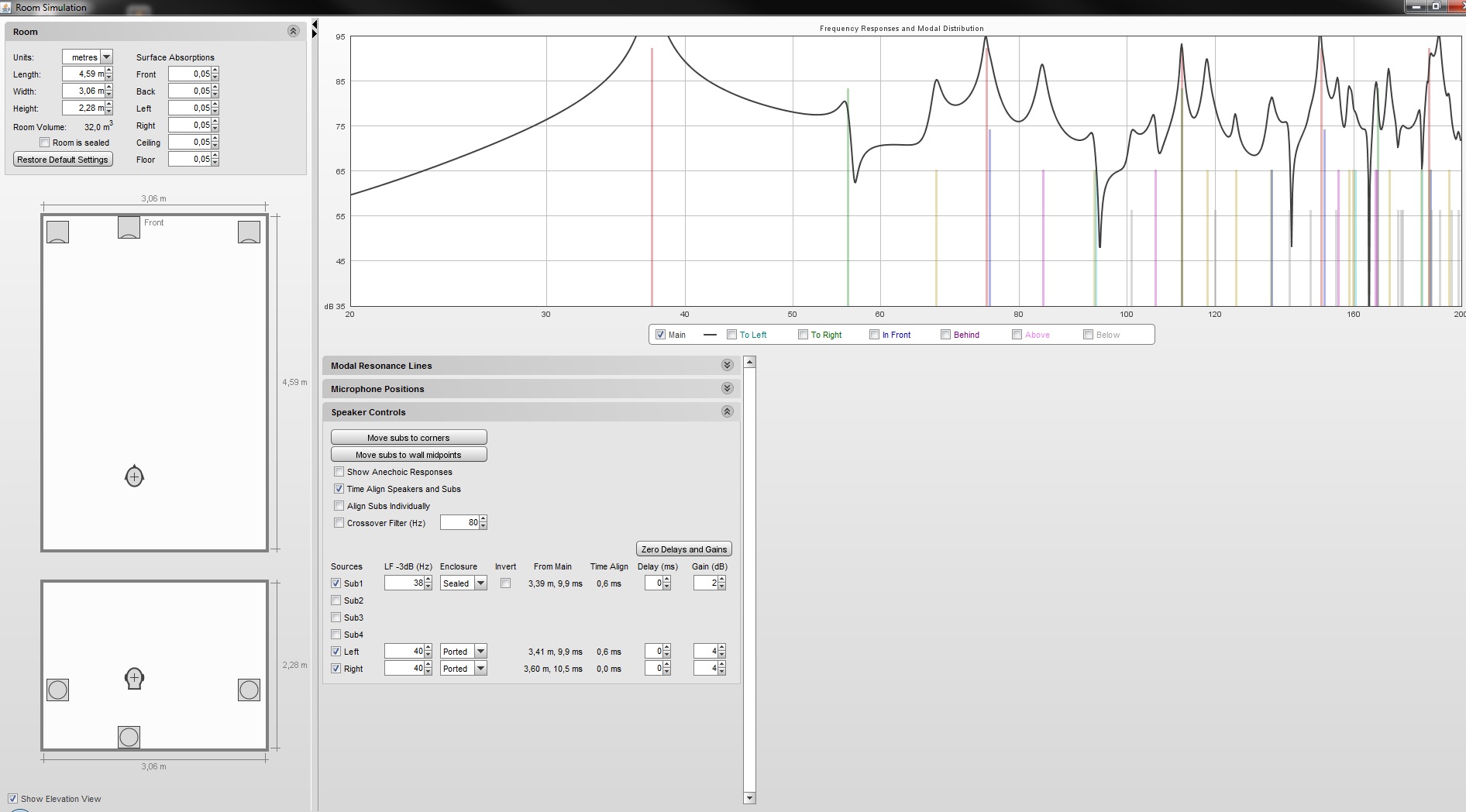
Task: Select the right speaker in elevation view
Action: 249,690
